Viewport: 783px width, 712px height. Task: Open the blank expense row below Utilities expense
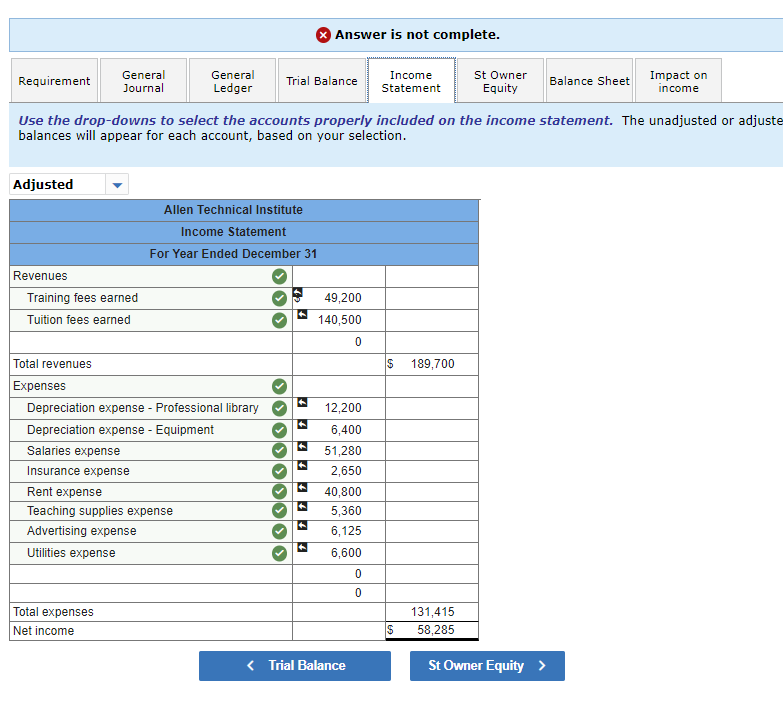[x=151, y=574]
